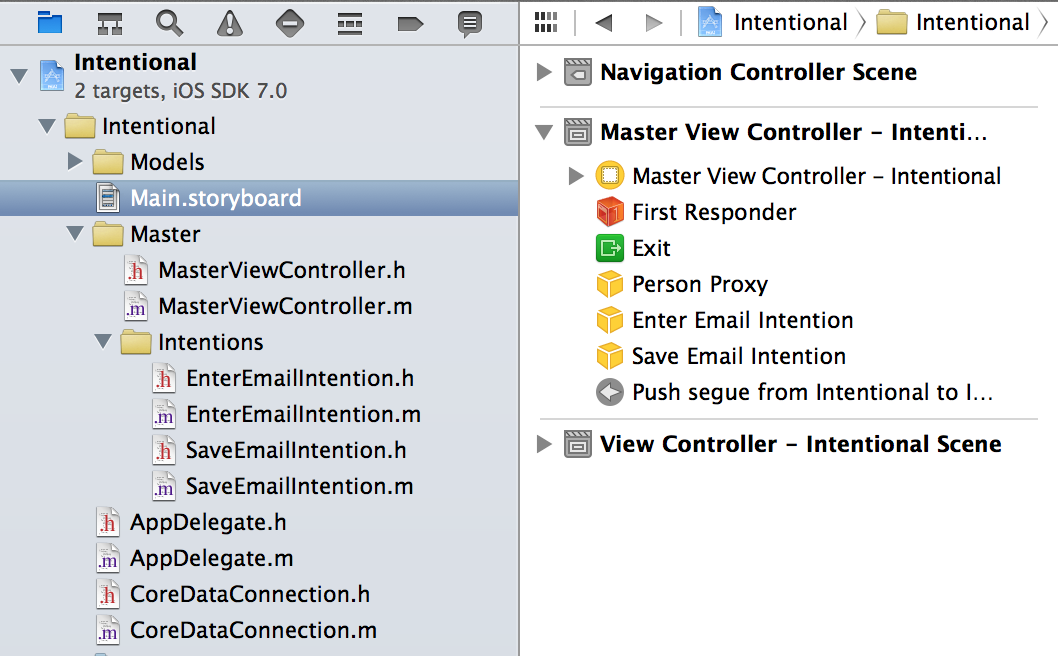Collapse the Intentions folder
The width and height of the screenshot is (1058, 656).
103,342
